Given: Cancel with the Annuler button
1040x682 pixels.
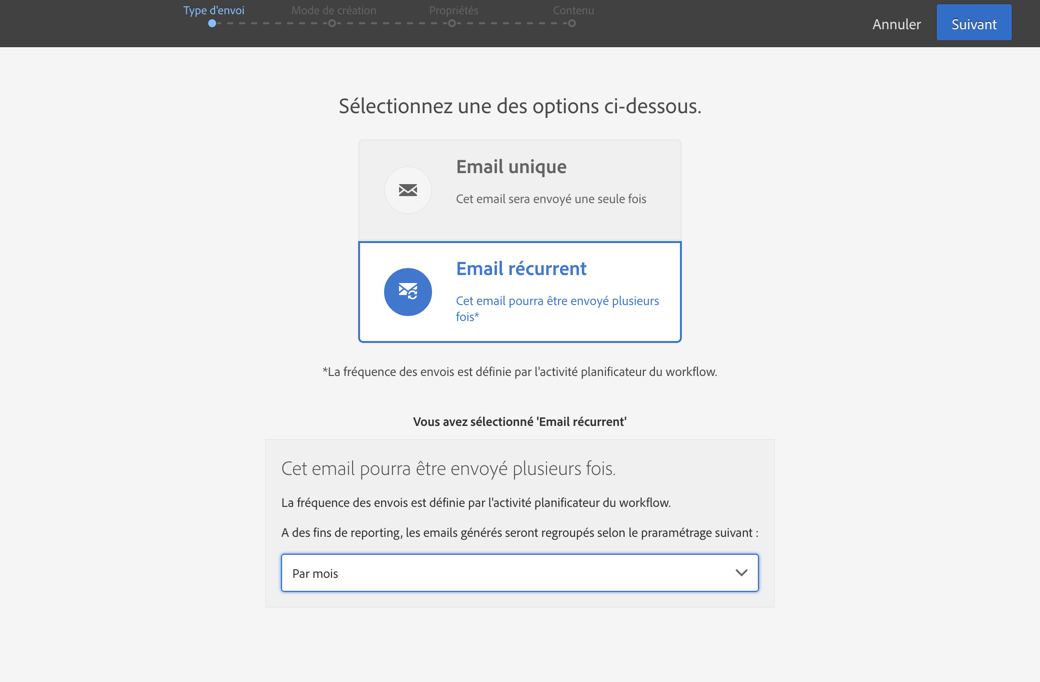Looking at the screenshot, I should tap(896, 24).
